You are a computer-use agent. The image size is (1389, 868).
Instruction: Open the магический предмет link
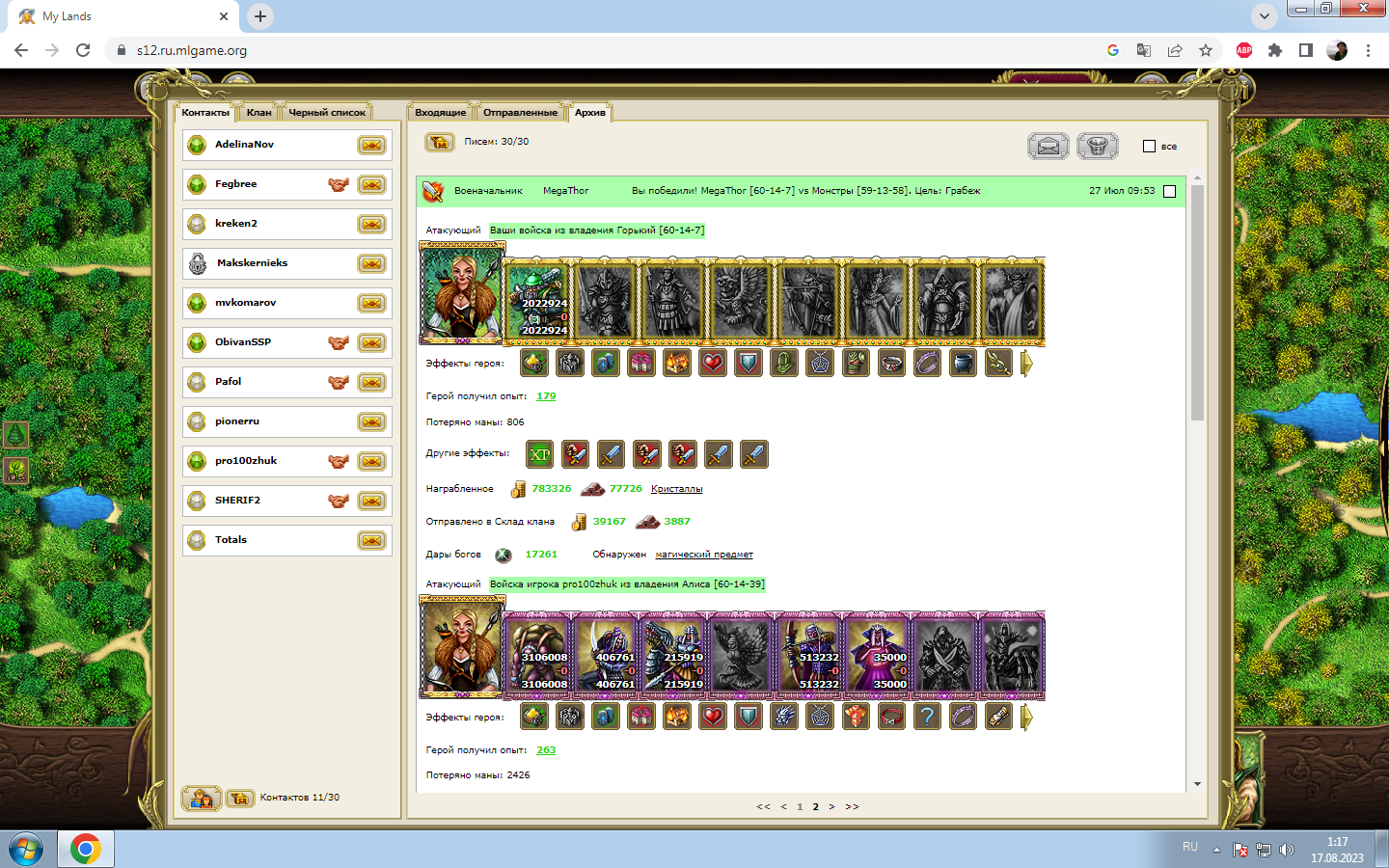click(704, 555)
